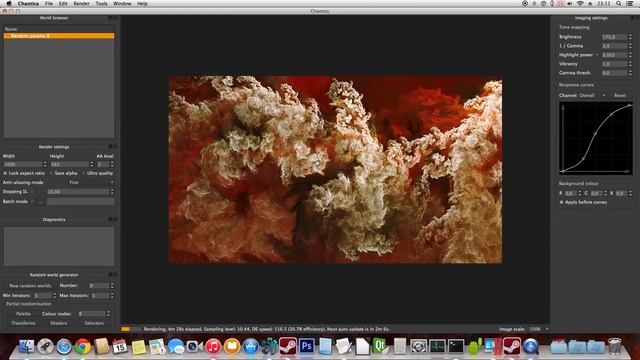This screenshot has width=640, height=360.
Task: Increase Width with its stepper arrows
Action: (45, 164)
